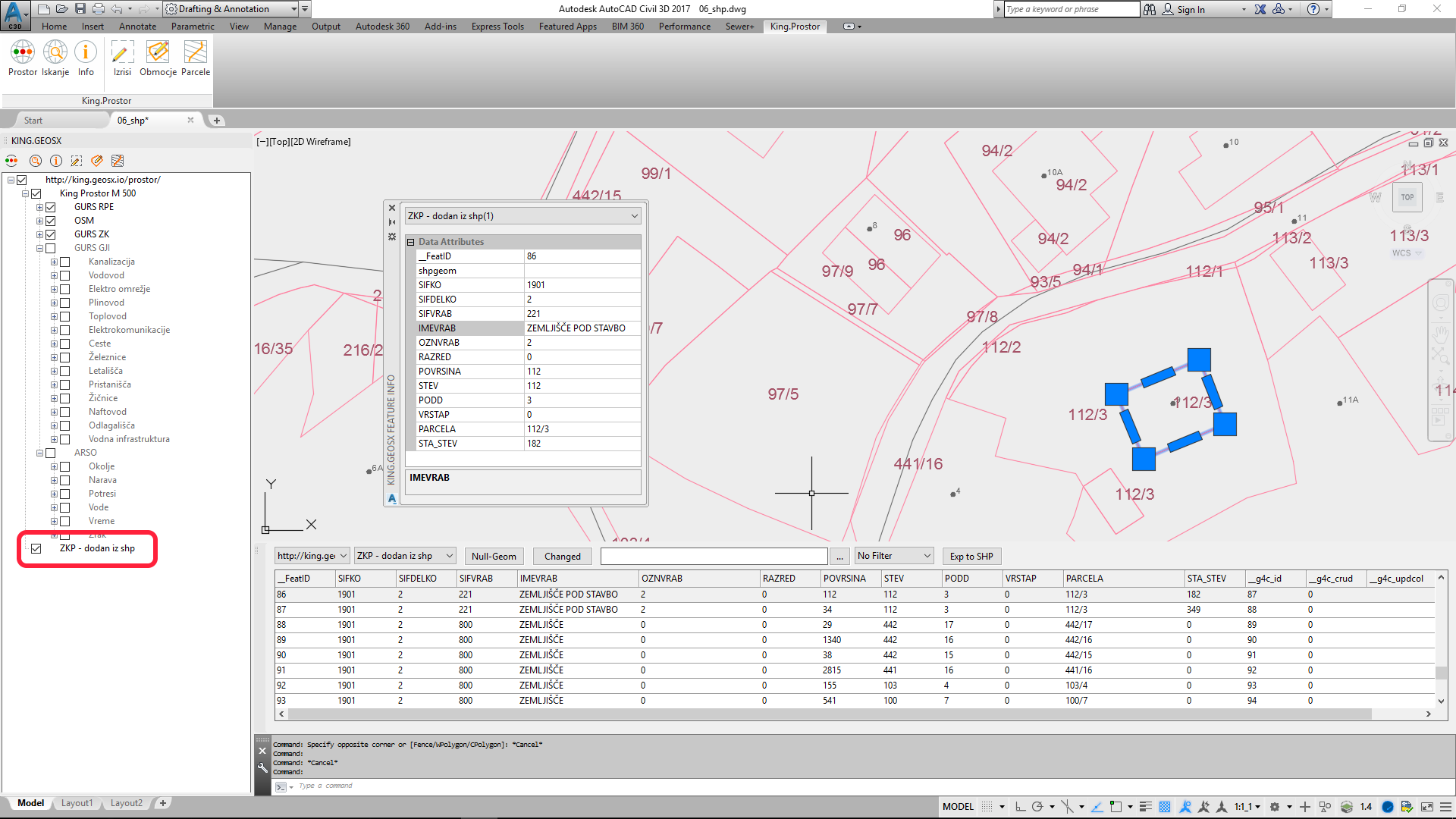Launch the Iskanje search tool

[55, 58]
